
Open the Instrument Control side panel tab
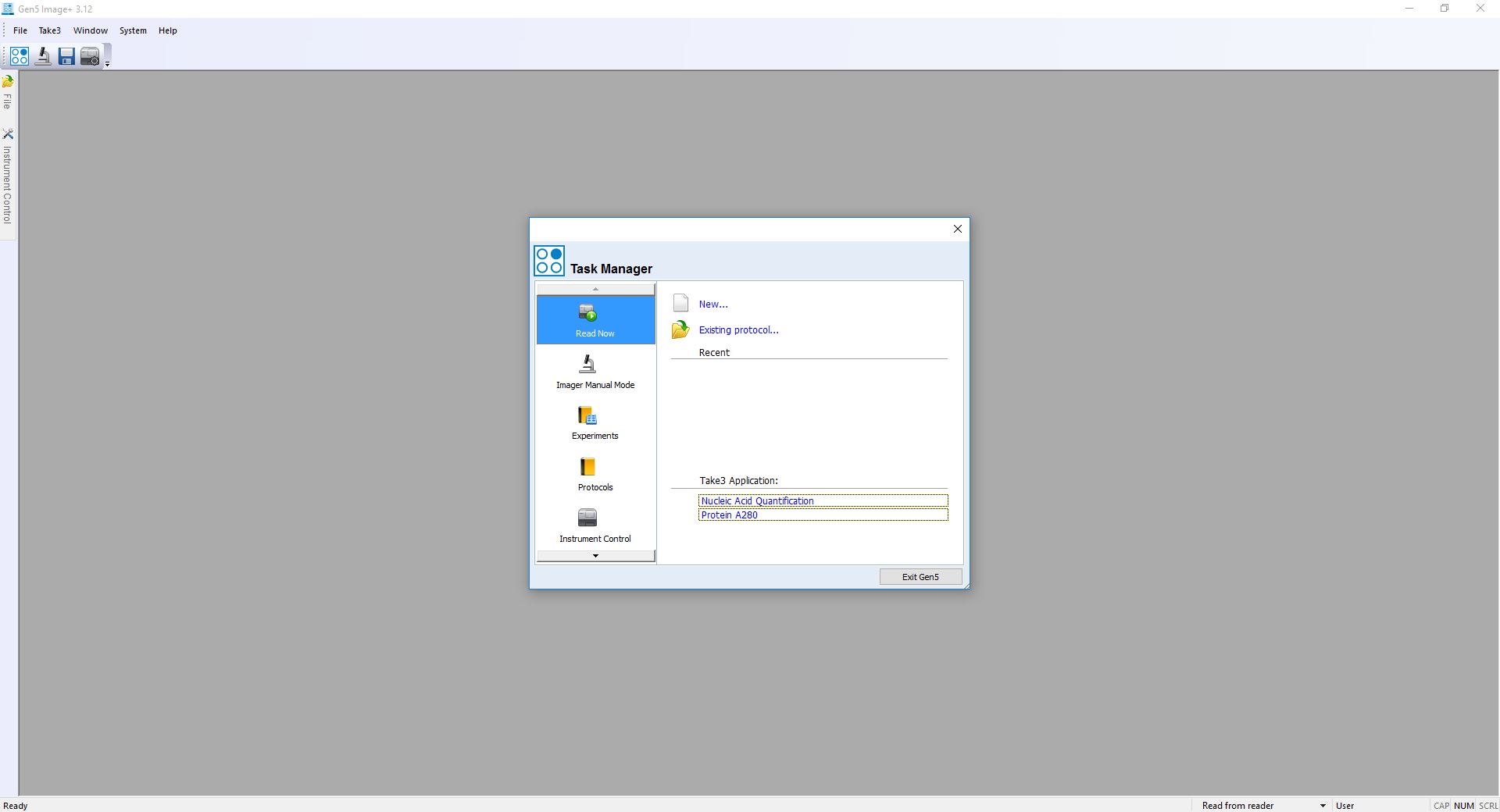[x=8, y=176]
